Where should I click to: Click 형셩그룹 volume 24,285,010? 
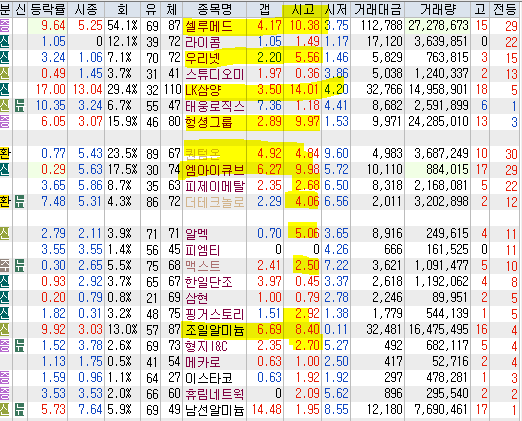coord(438,122)
